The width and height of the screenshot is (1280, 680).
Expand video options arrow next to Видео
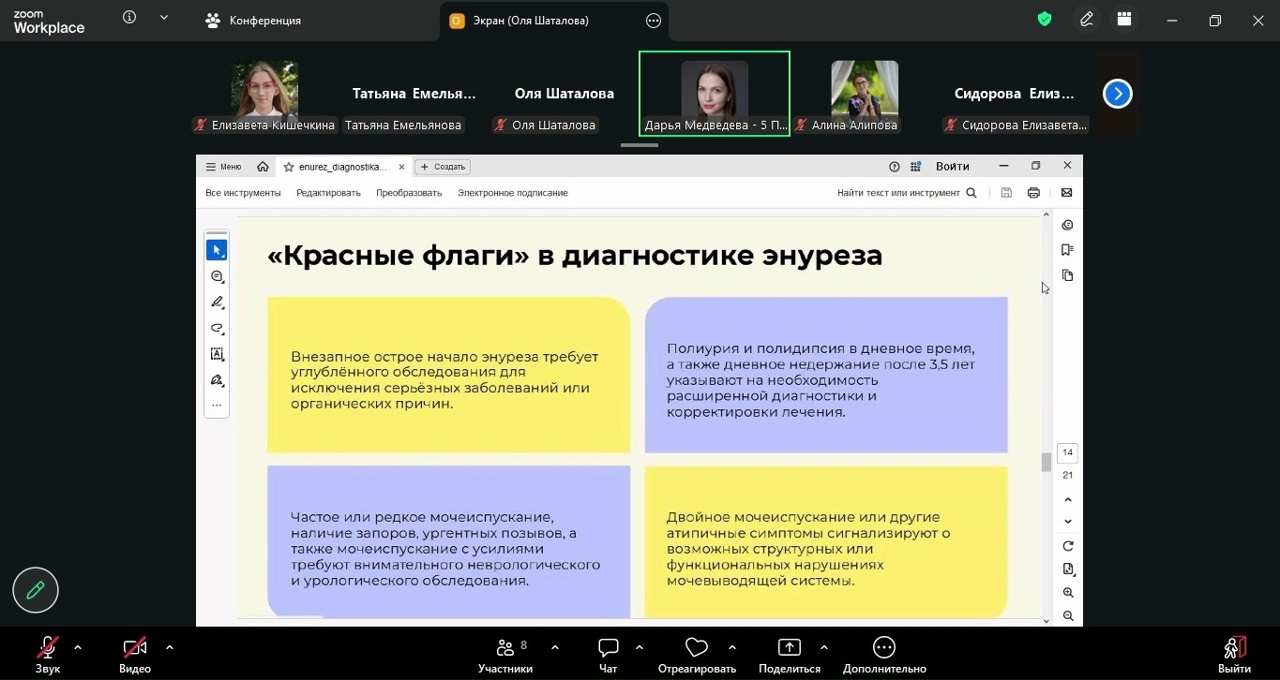[x=169, y=647]
